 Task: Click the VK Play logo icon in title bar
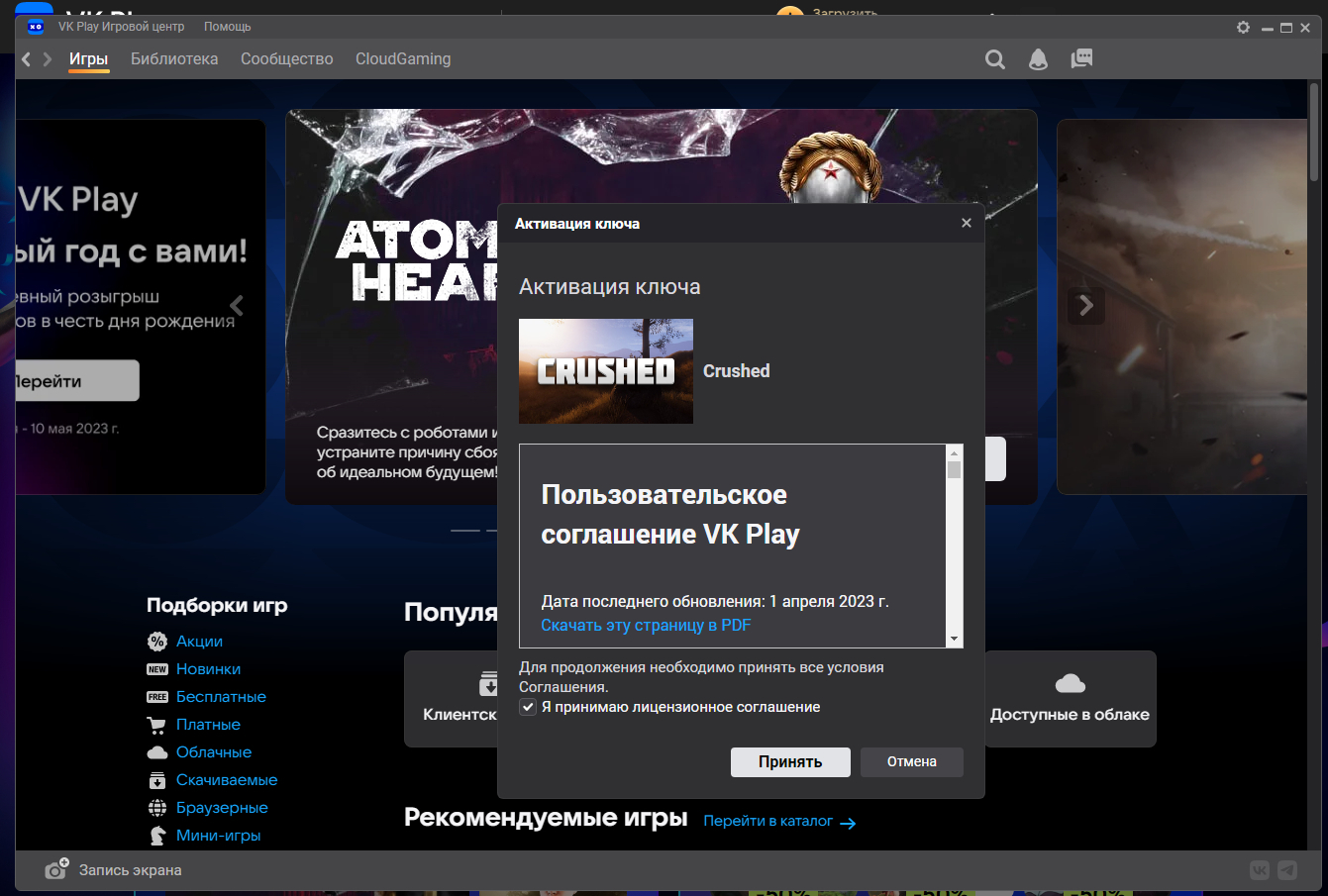click(x=36, y=27)
